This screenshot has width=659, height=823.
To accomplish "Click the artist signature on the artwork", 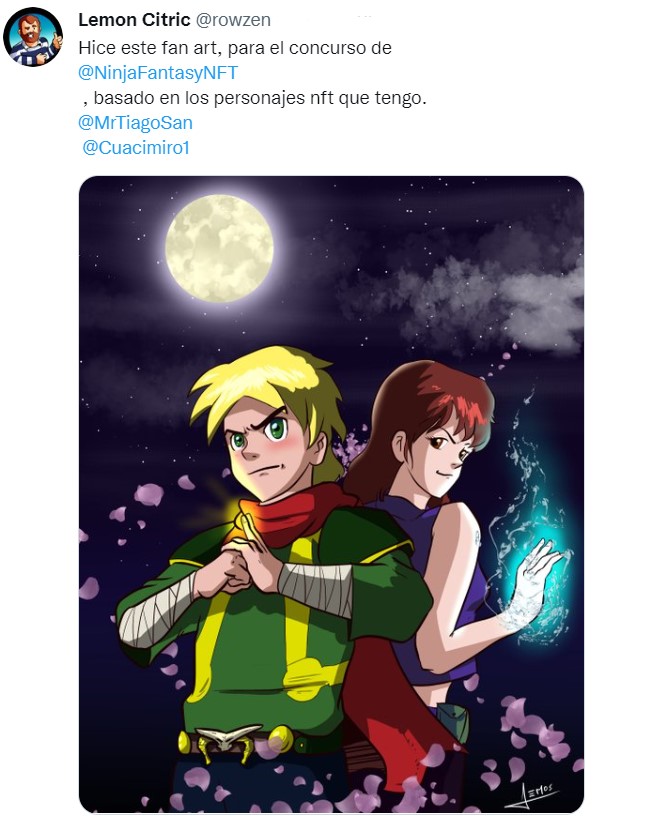I will click(533, 795).
